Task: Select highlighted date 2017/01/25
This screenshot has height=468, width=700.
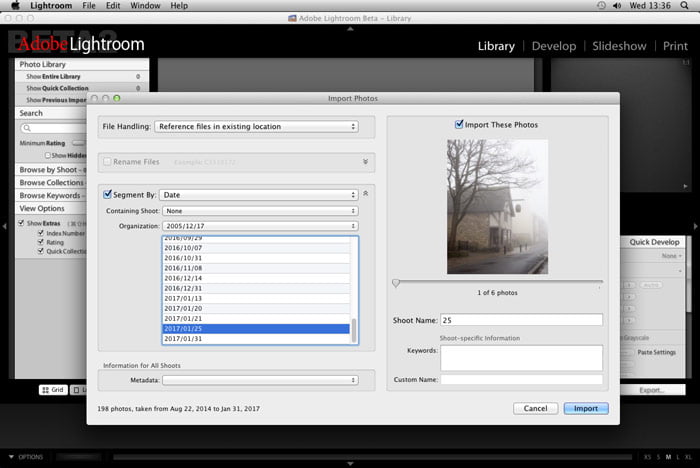Action: click(256, 329)
